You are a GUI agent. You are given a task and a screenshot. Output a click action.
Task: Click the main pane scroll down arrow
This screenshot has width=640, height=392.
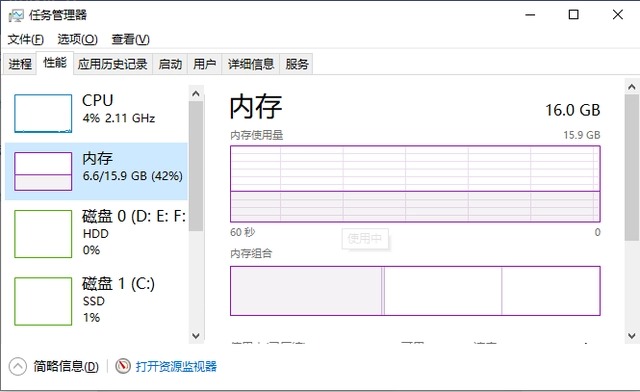[x=632, y=336]
